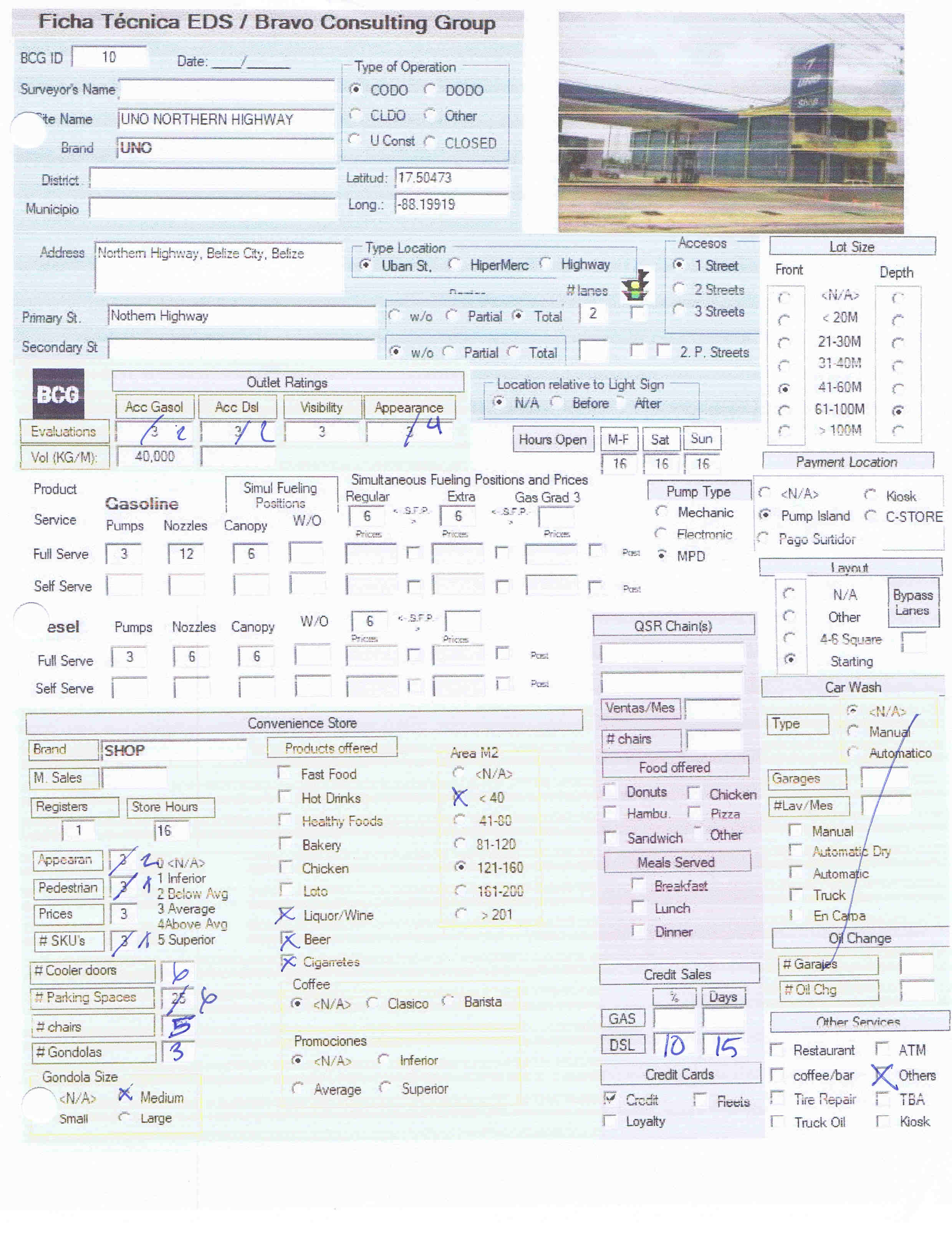This screenshot has height=1240, width=952.
Task: Click the BCG logo
Action: (58, 393)
